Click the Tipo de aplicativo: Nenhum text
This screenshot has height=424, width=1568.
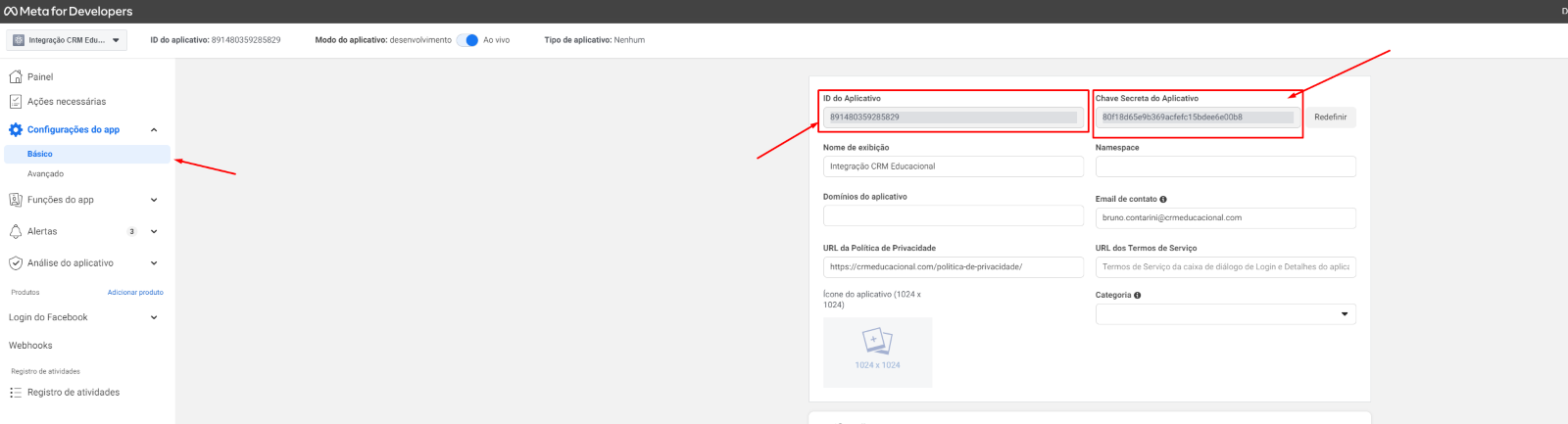595,40
